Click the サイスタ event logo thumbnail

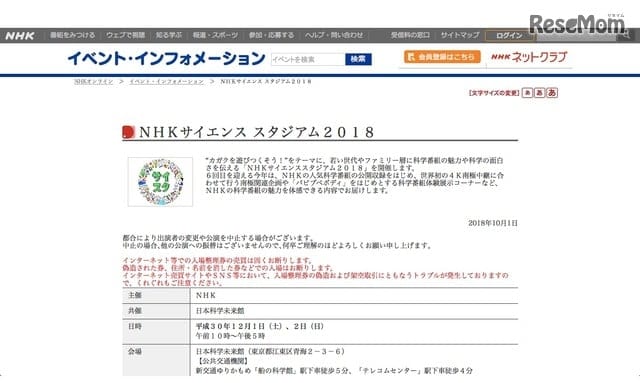click(160, 182)
